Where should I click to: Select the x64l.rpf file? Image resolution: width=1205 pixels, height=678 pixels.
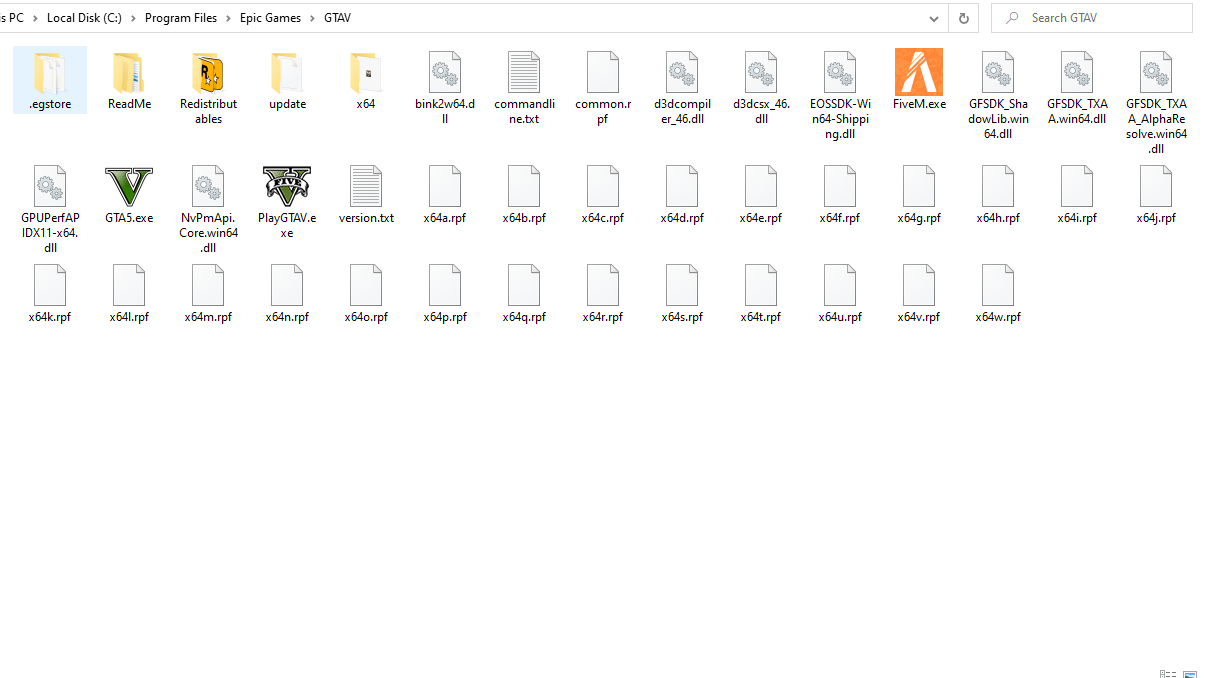129,293
